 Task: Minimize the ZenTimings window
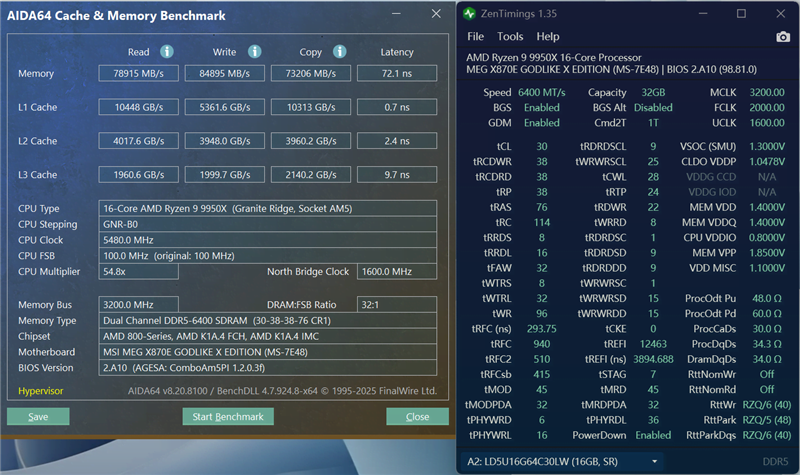(703, 14)
